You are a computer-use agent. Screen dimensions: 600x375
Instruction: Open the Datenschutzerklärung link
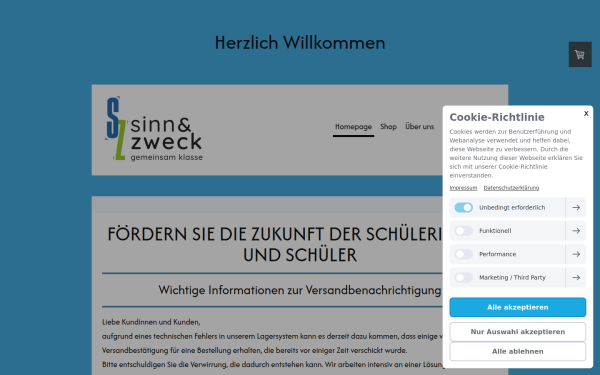511,188
